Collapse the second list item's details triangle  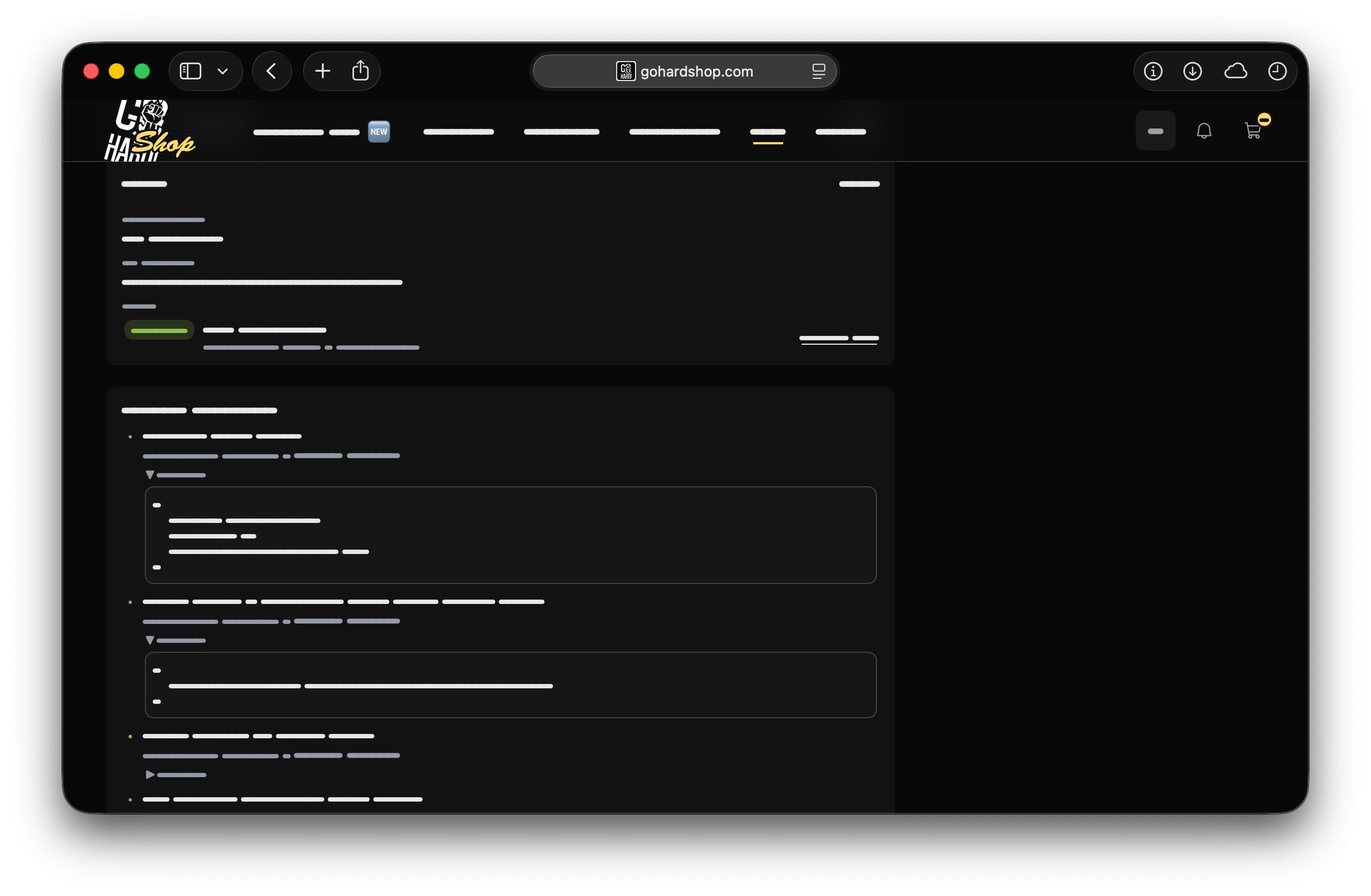tap(150, 641)
